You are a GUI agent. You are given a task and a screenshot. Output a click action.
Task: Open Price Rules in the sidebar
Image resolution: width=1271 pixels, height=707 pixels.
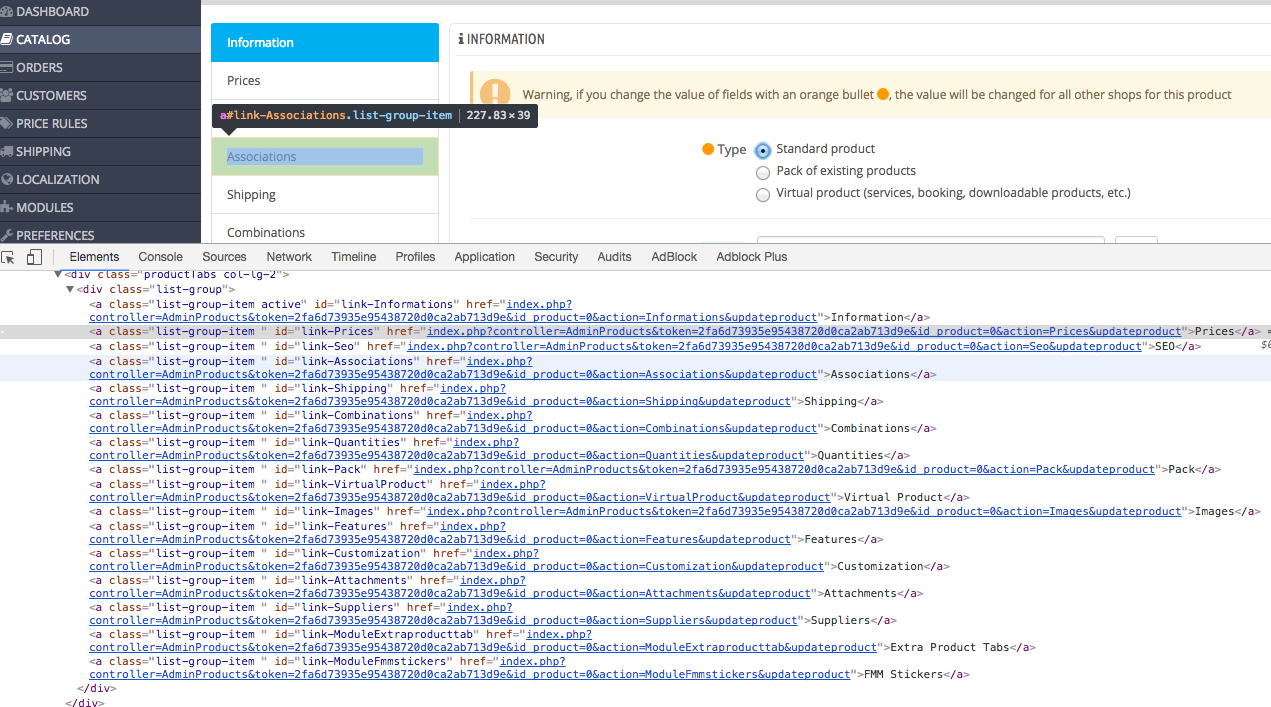[100, 124]
